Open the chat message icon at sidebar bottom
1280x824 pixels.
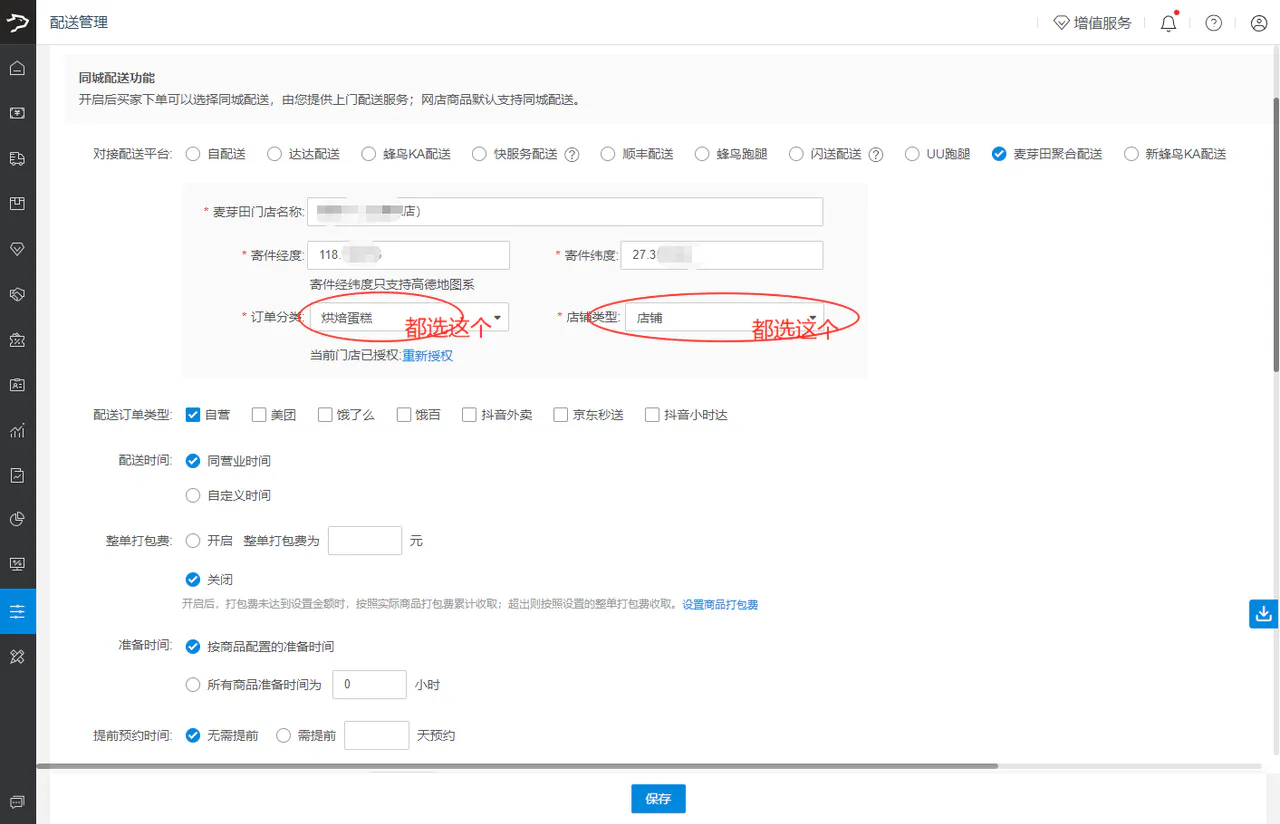(17, 802)
